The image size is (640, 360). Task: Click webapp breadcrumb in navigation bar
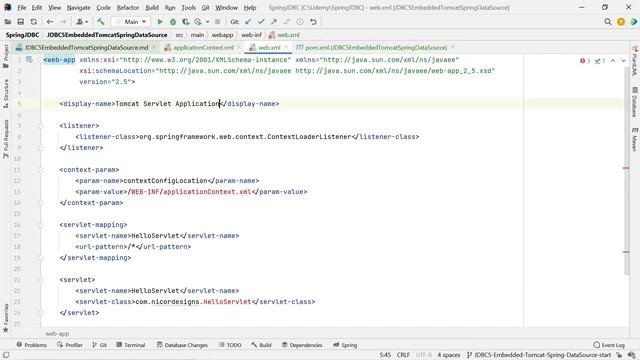point(222,35)
